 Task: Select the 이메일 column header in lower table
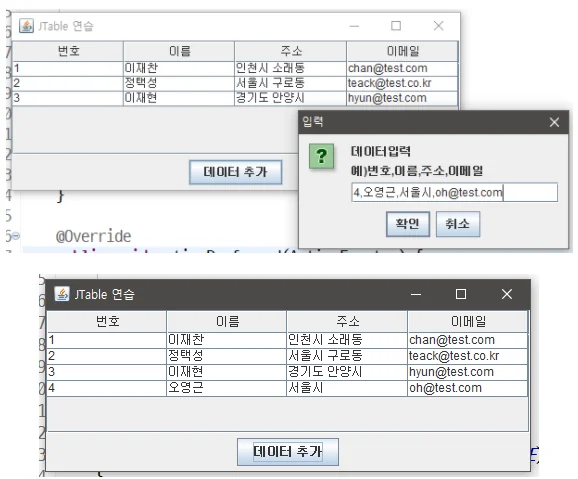click(468, 321)
